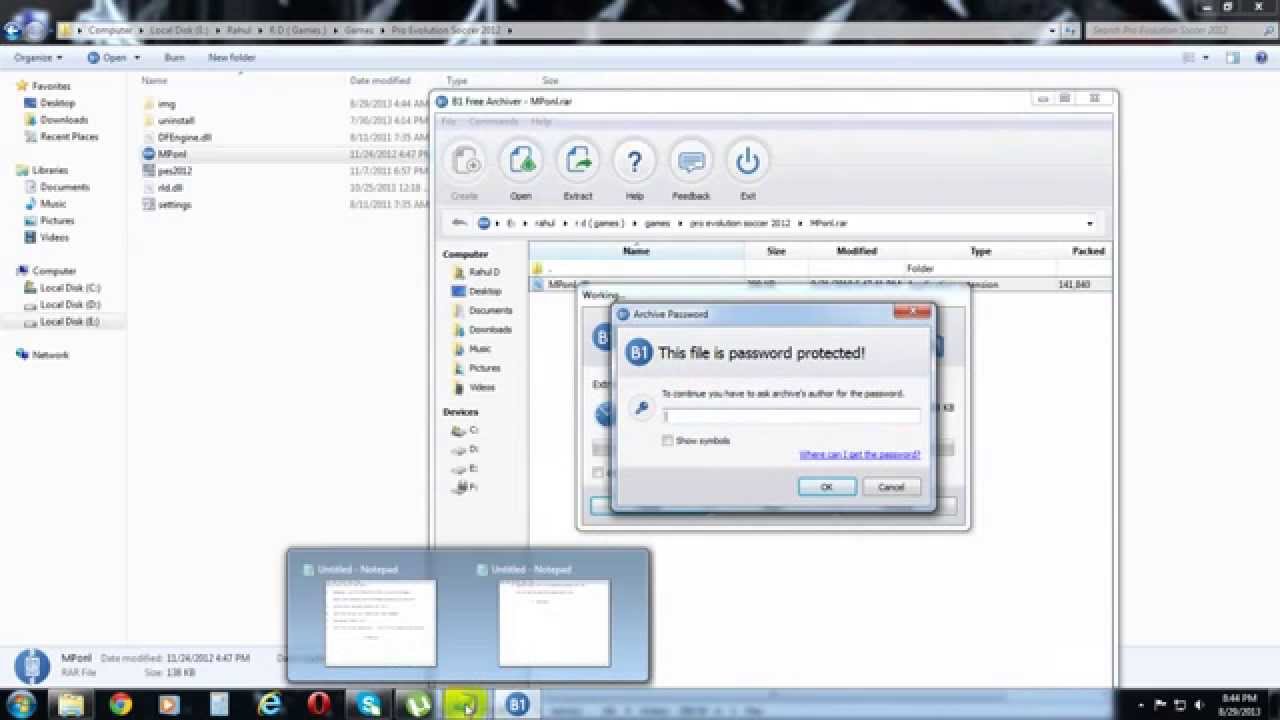Select drive C: under Devices in B1 Archiver
The height and width of the screenshot is (720, 1280).
[x=465, y=430]
